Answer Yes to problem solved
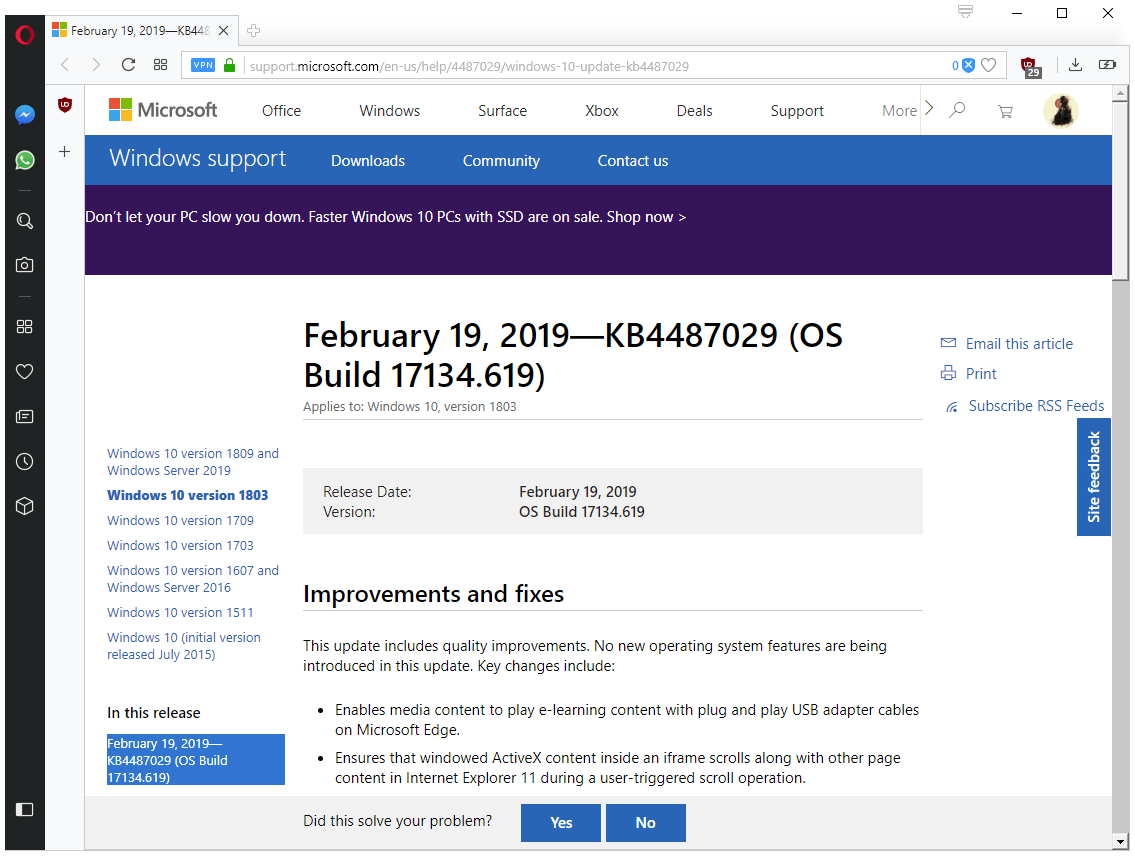1135x857 pixels. [x=561, y=823]
